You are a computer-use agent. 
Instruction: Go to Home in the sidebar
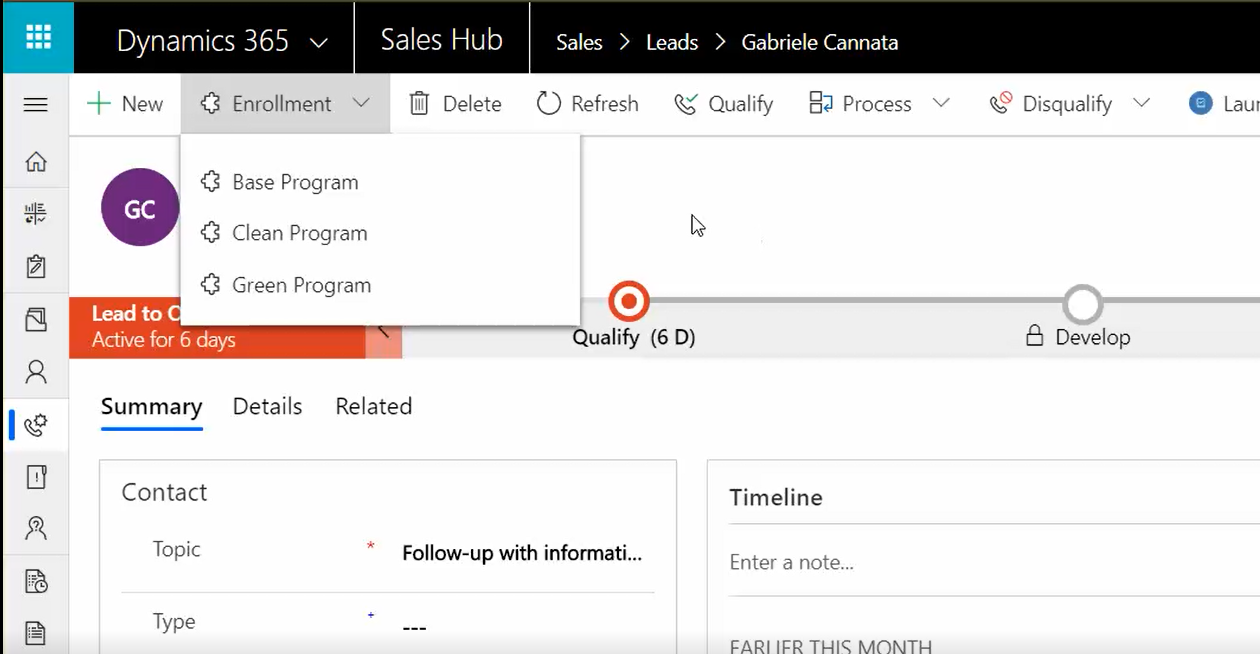click(36, 161)
